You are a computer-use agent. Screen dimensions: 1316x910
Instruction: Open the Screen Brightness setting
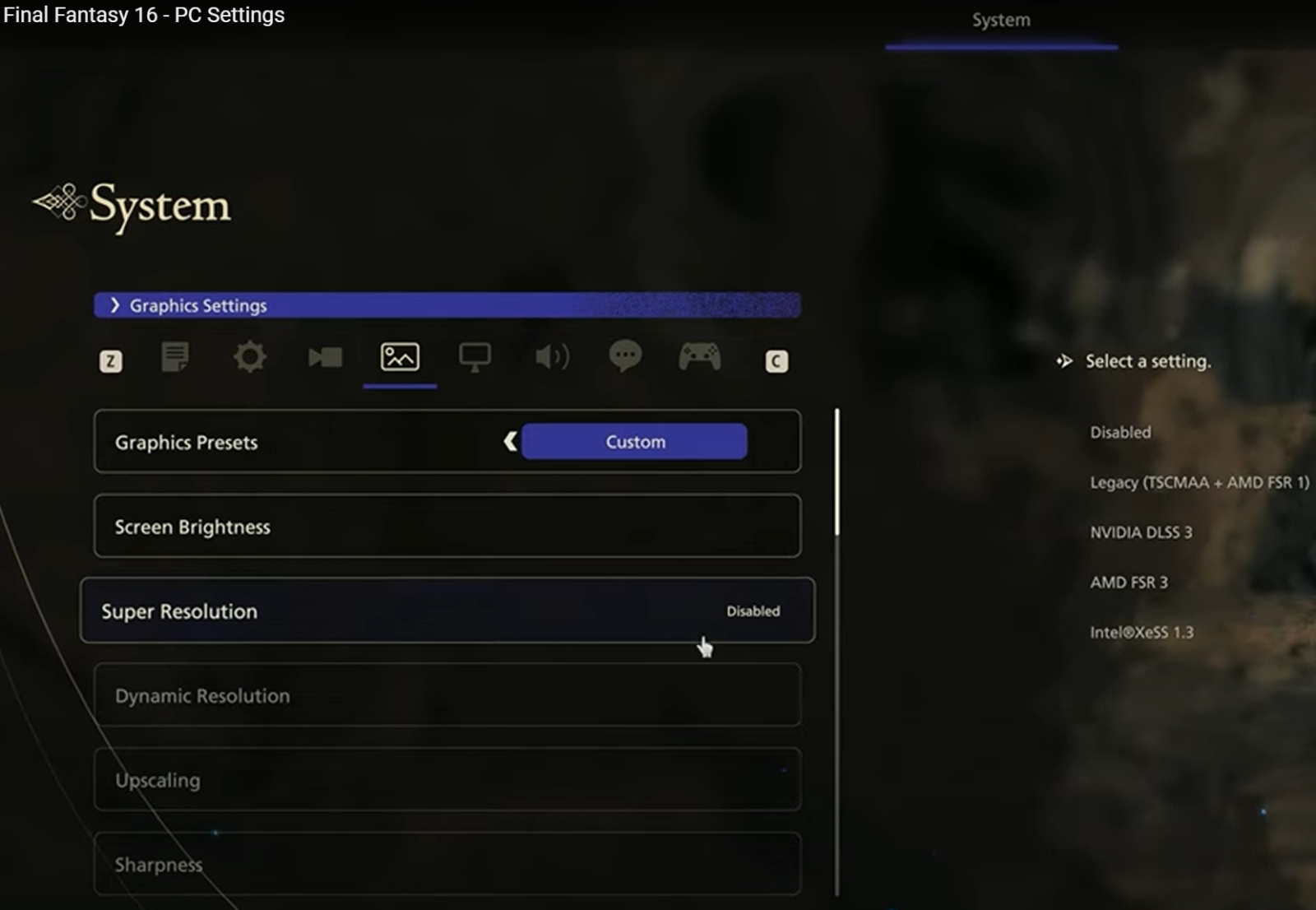point(447,526)
